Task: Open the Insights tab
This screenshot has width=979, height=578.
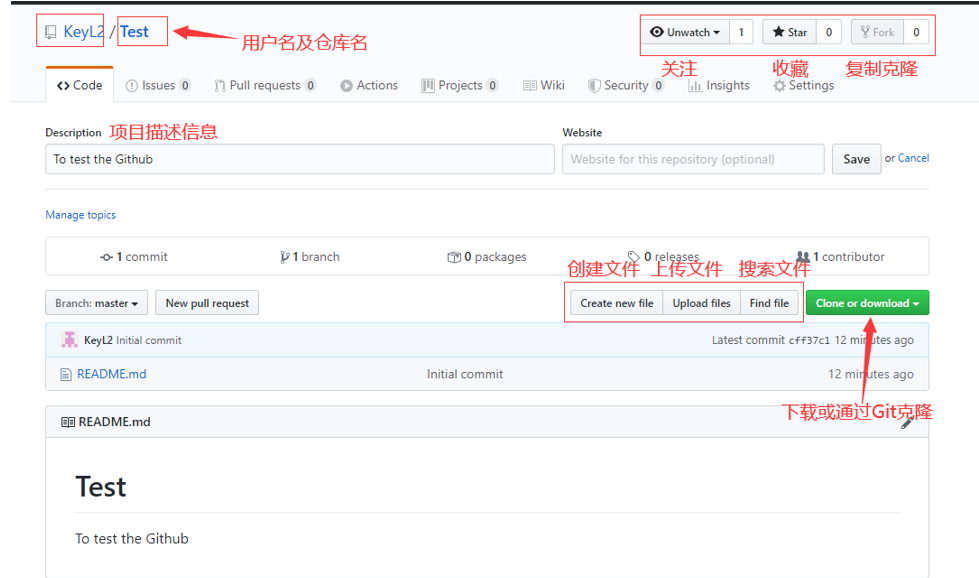Action: pyautogui.click(x=719, y=86)
